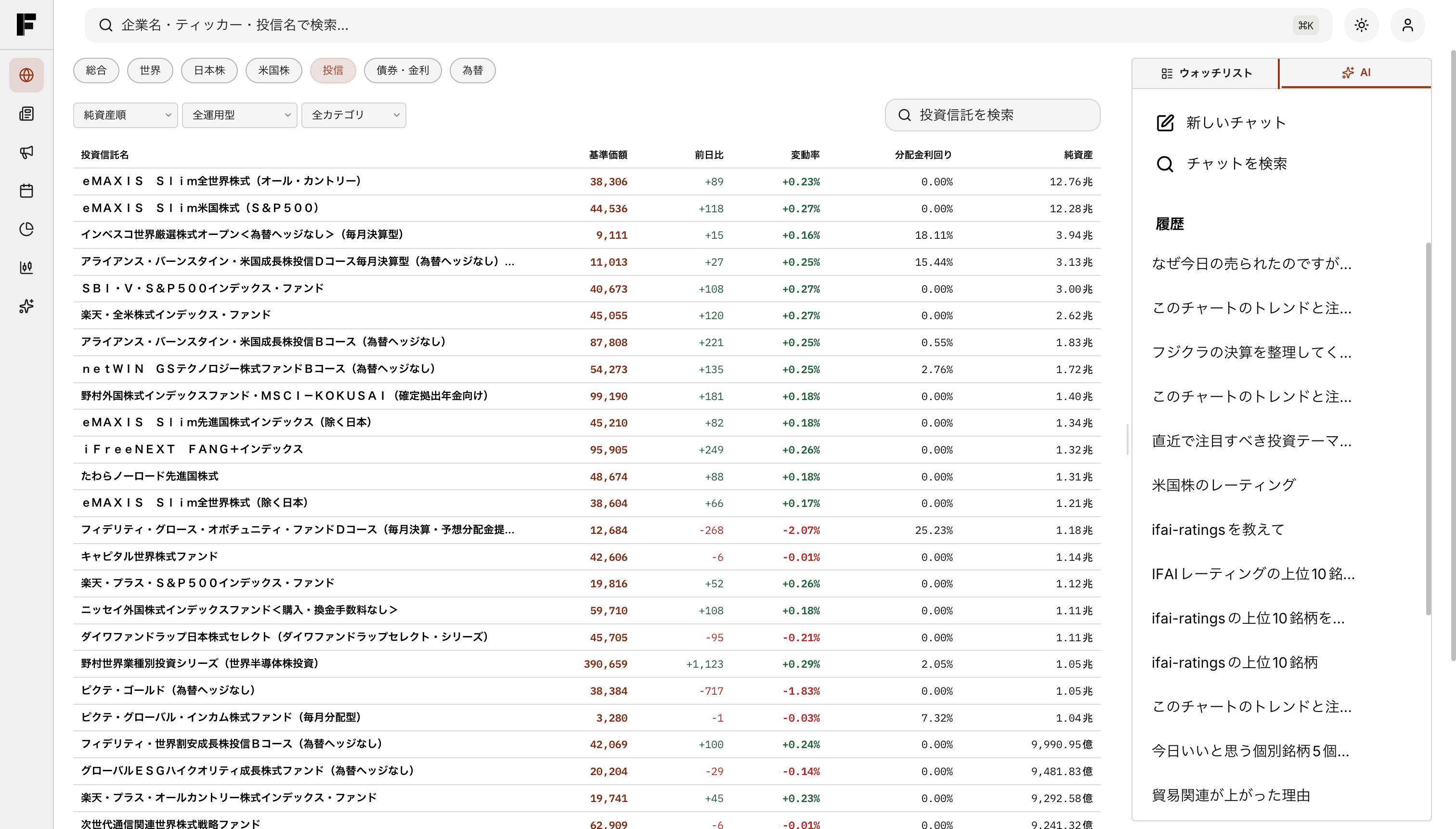Open the AI sparkle icon in sidebar
This screenshot has width=1456, height=829.
point(26,306)
